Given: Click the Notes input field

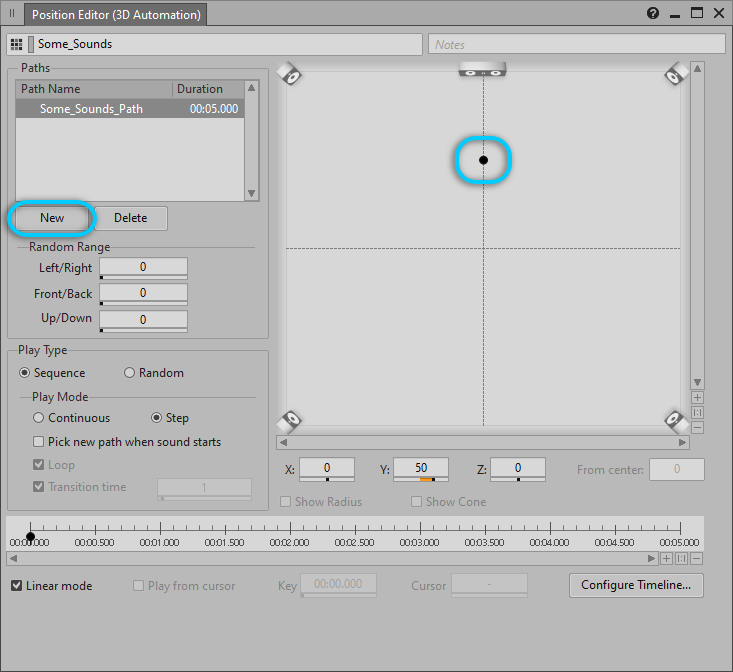Looking at the screenshot, I should (x=577, y=44).
